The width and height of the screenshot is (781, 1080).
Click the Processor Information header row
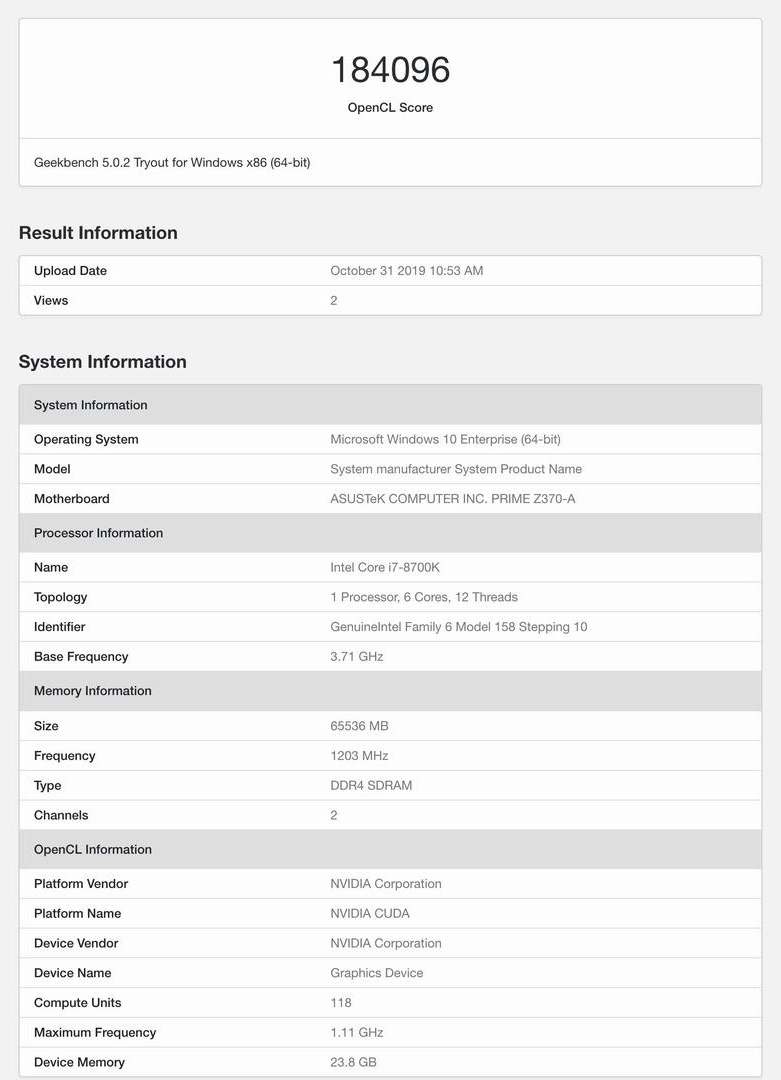tap(390, 533)
